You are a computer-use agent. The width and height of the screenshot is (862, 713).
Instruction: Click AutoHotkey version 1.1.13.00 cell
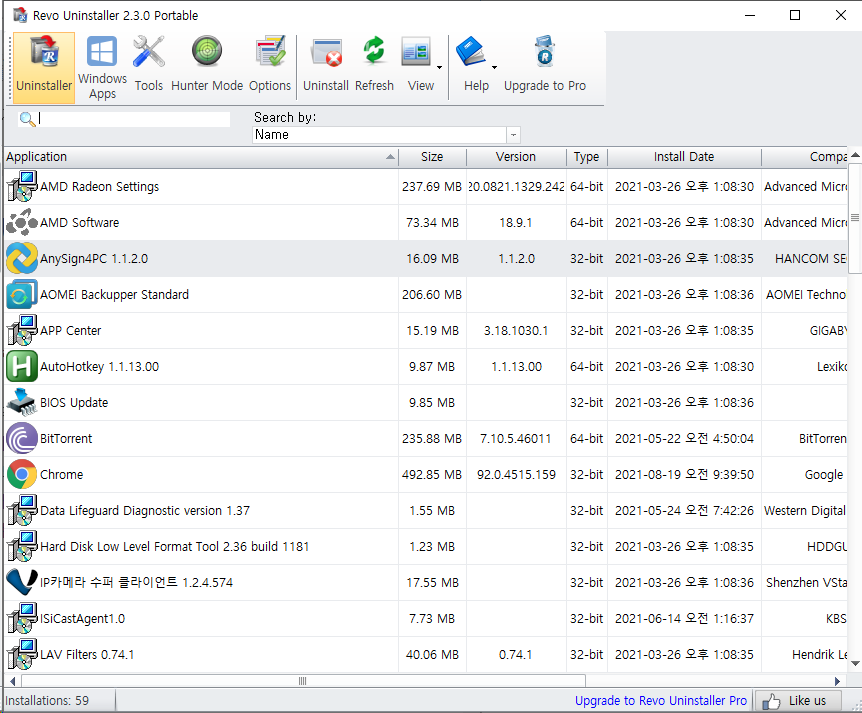pyautogui.click(x=516, y=367)
